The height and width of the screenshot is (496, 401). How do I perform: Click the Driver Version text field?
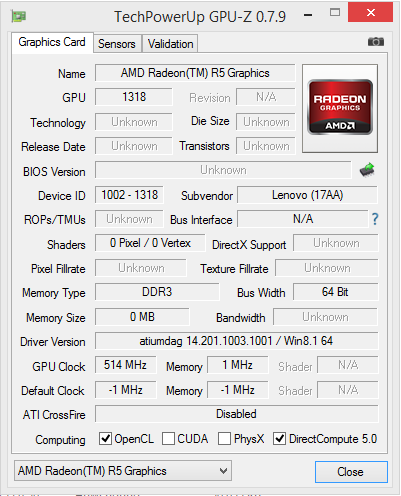coord(236,341)
